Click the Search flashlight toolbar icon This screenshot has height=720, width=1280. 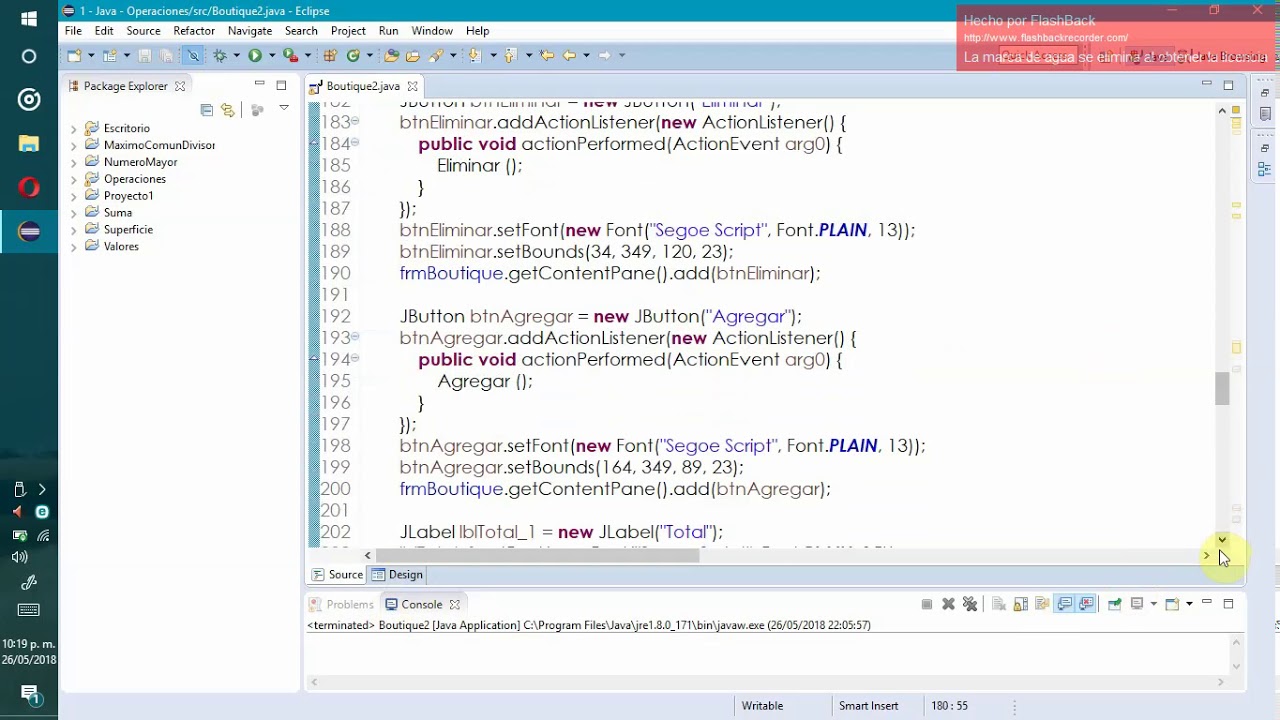[435, 55]
